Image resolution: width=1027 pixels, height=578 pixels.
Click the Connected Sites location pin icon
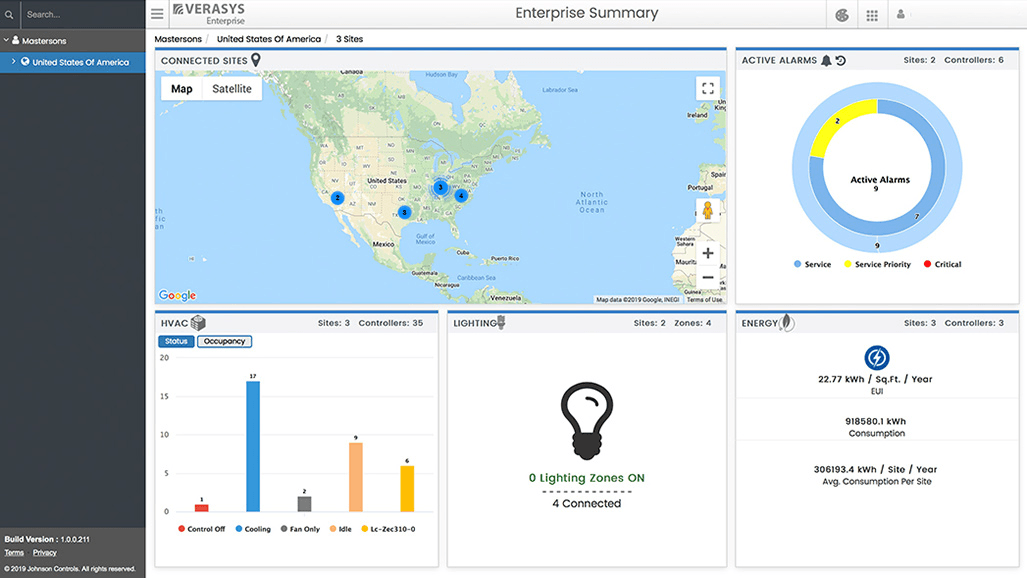pos(256,60)
